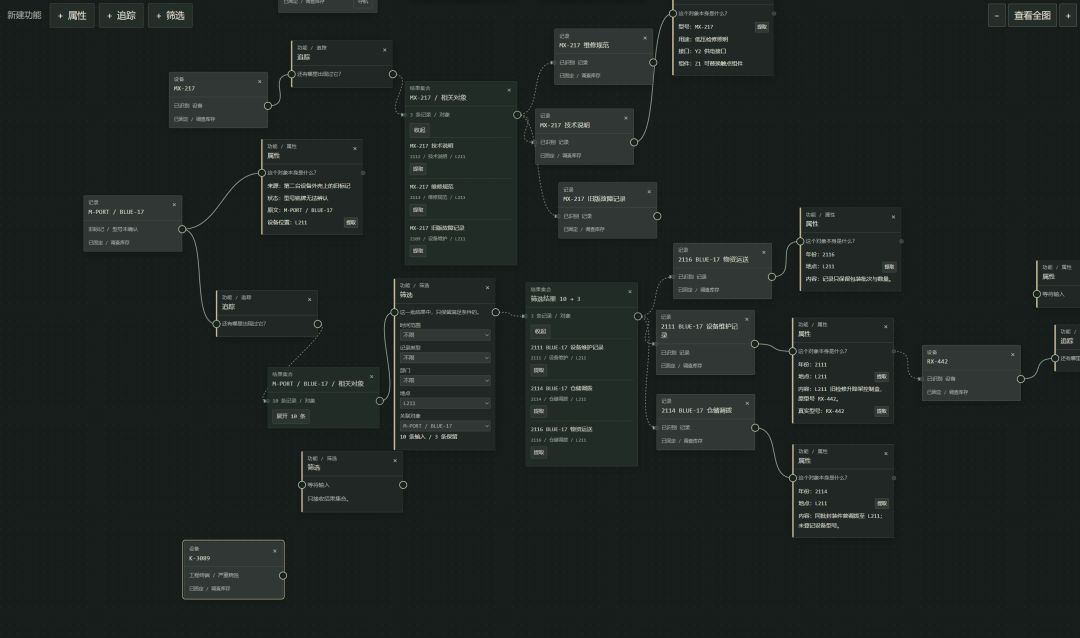Open the 时间范围 dropdown in the 筛选 node
The image size is (1080, 638).
[446, 335]
